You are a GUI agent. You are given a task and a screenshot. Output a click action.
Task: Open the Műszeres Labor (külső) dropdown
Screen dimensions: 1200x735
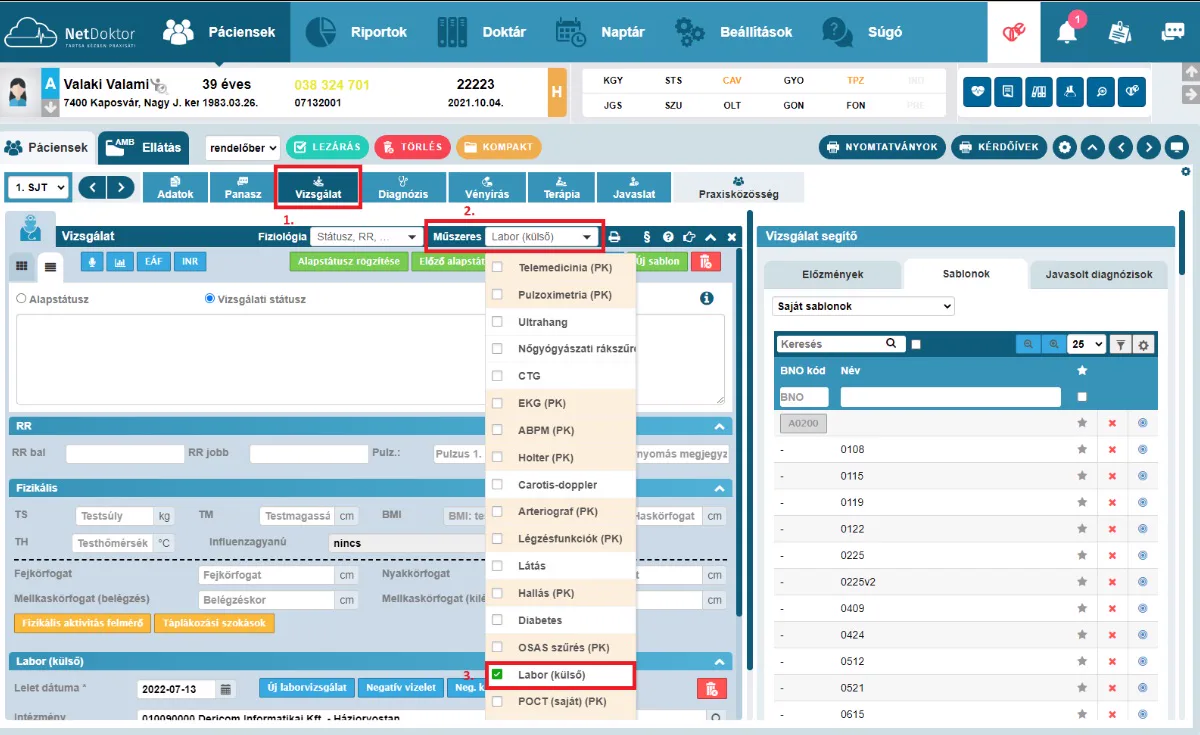pos(542,237)
